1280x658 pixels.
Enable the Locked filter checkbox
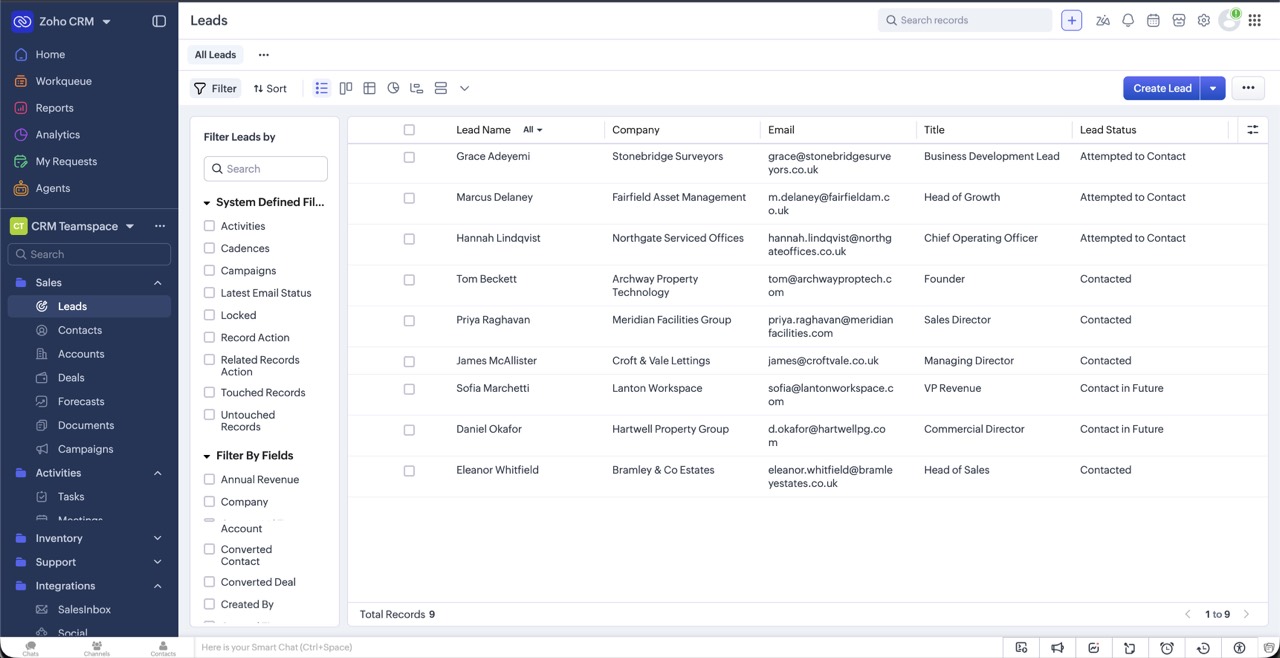[209, 315]
